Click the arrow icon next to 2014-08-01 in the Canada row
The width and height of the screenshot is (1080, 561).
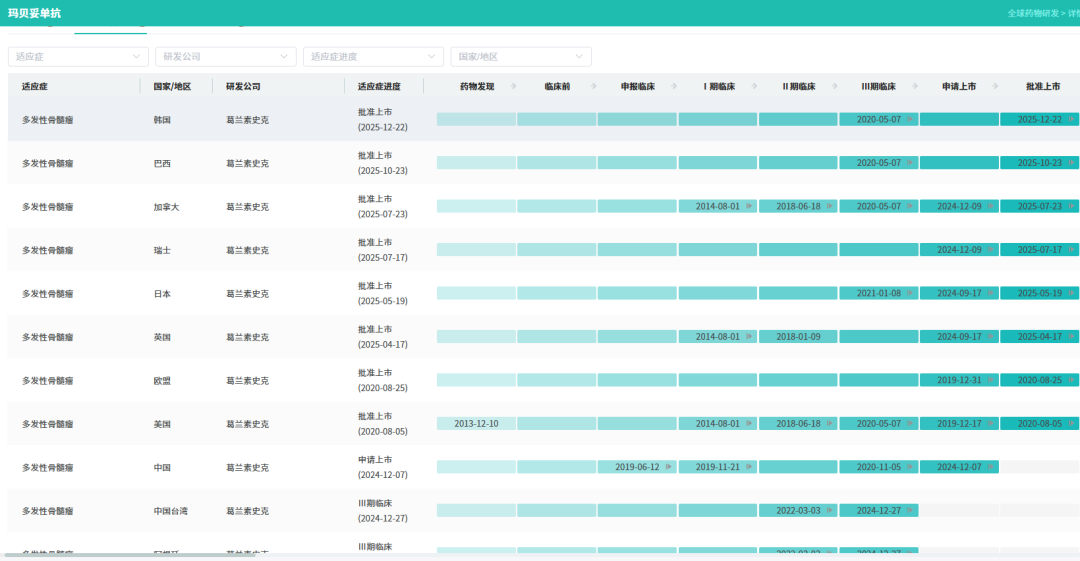pyautogui.click(x=748, y=207)
